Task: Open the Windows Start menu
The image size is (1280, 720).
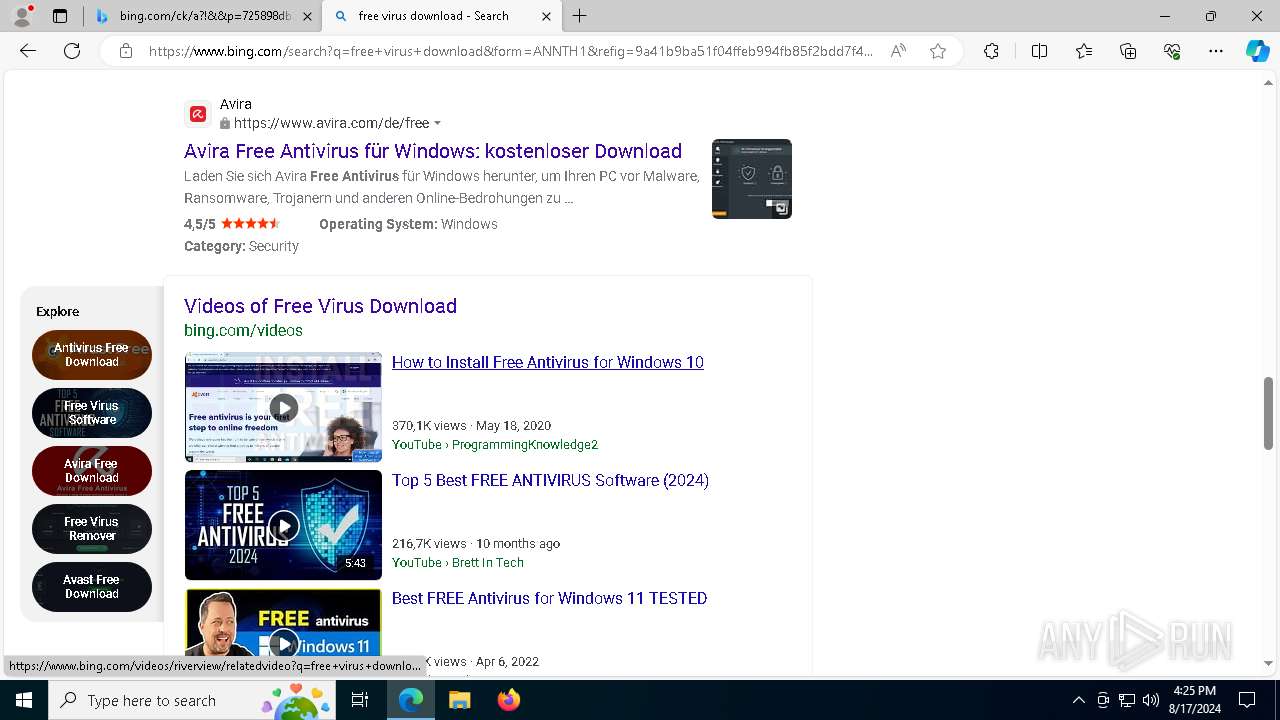Action: tap(24, 700)
